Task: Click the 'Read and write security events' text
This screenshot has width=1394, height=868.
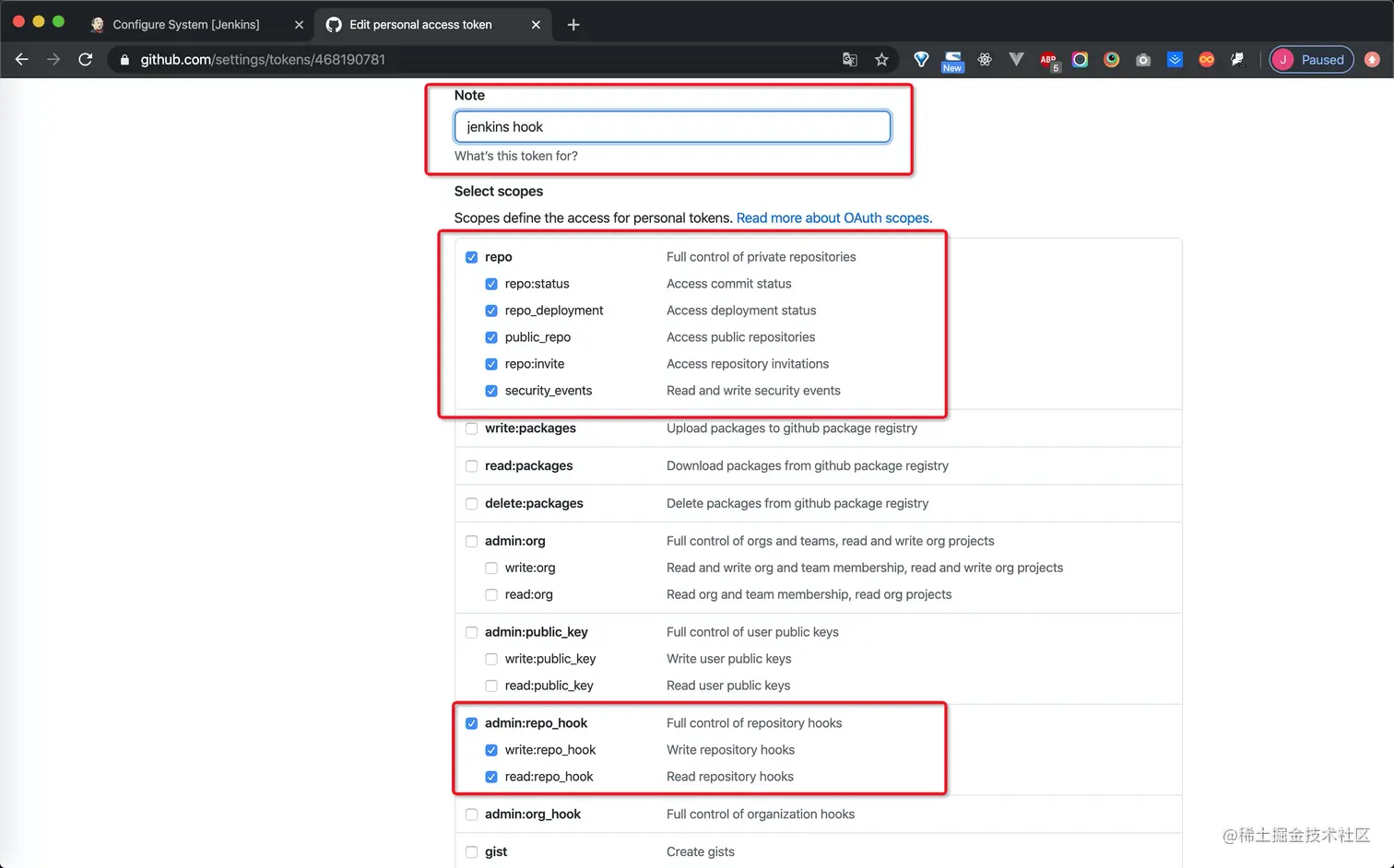Action: point(753,391)
